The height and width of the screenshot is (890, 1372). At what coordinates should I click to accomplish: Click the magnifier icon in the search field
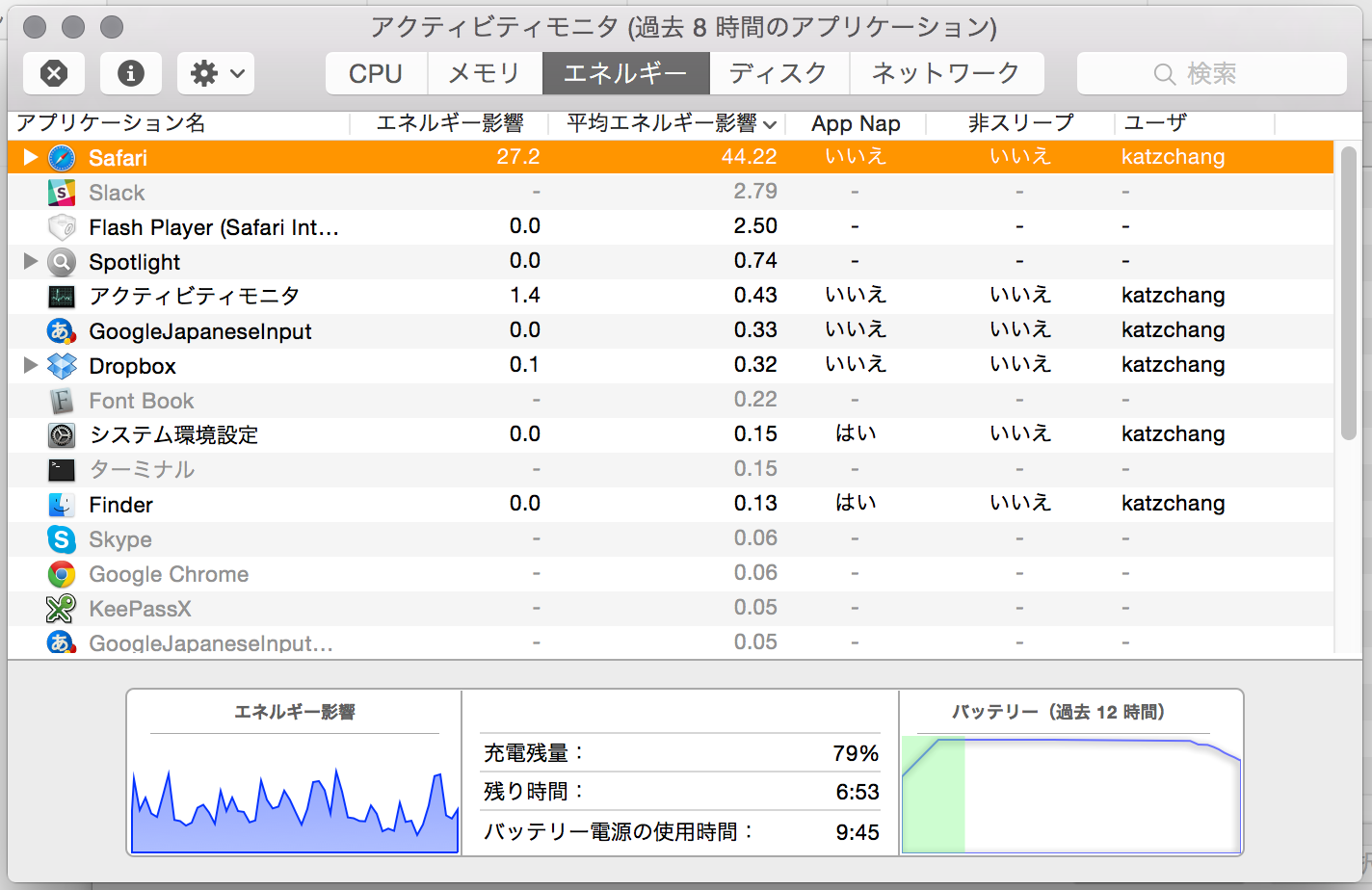click(x=1164, y=74)
